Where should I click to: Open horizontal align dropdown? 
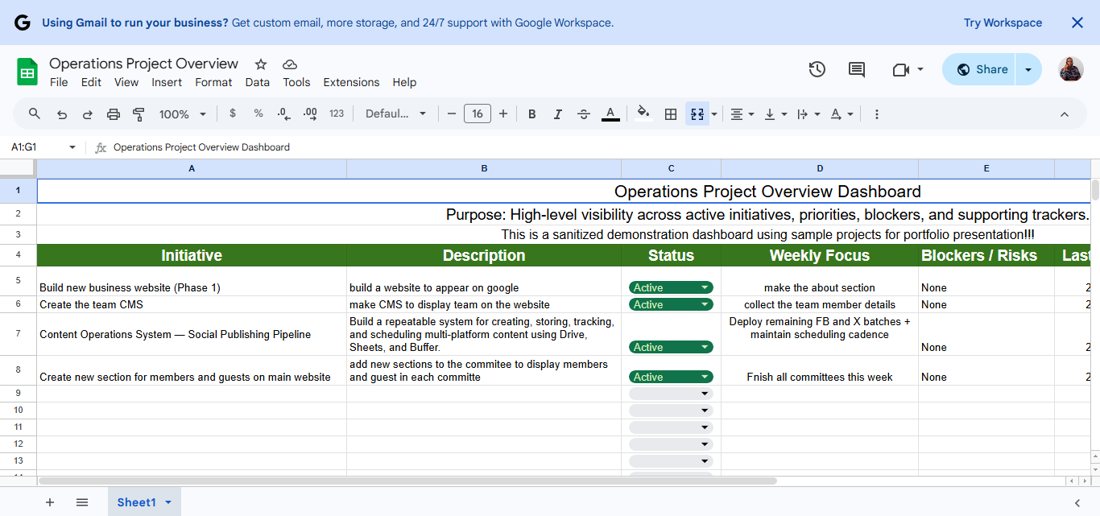point(742,114)
